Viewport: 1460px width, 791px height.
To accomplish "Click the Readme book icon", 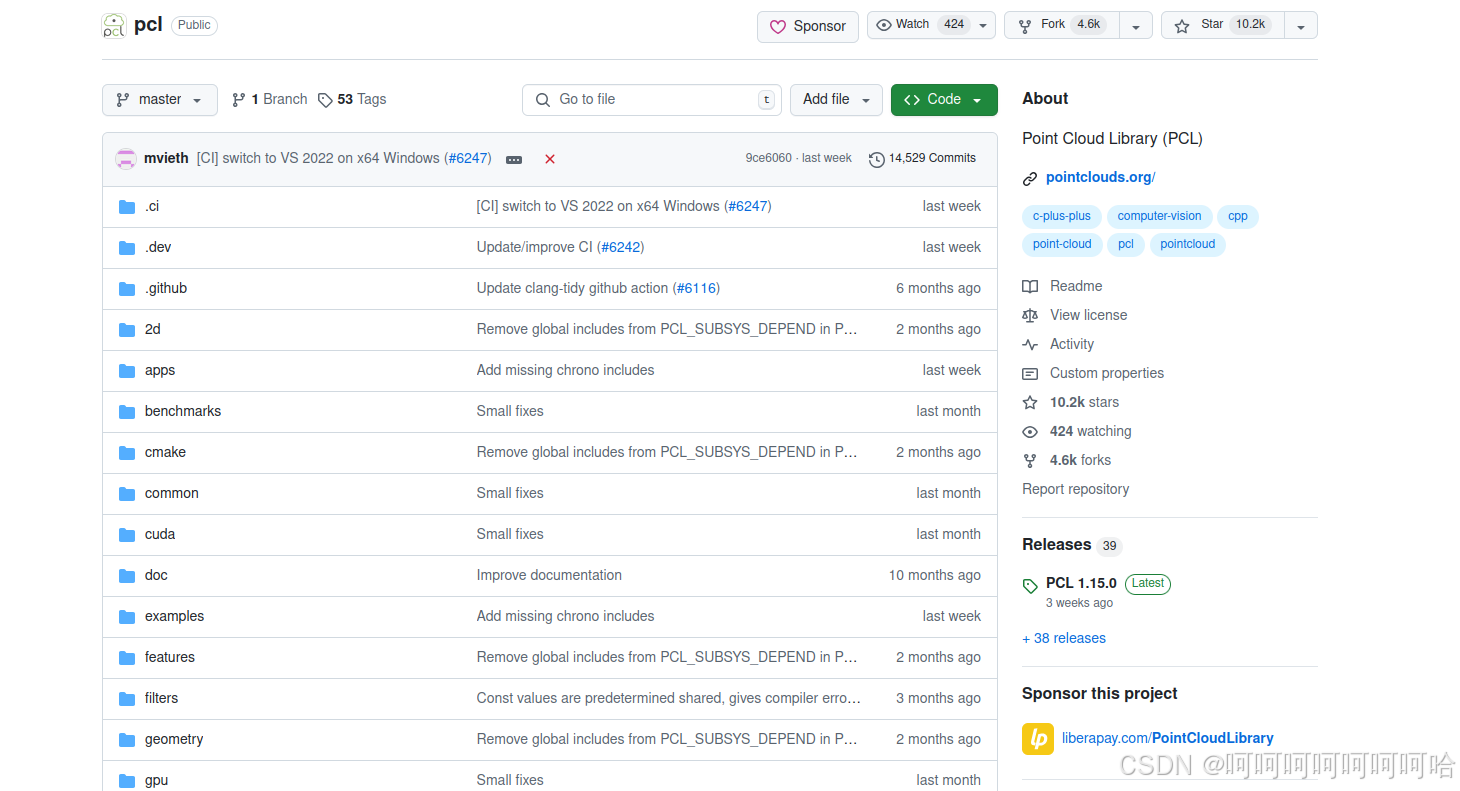I will coord(1030,286).
